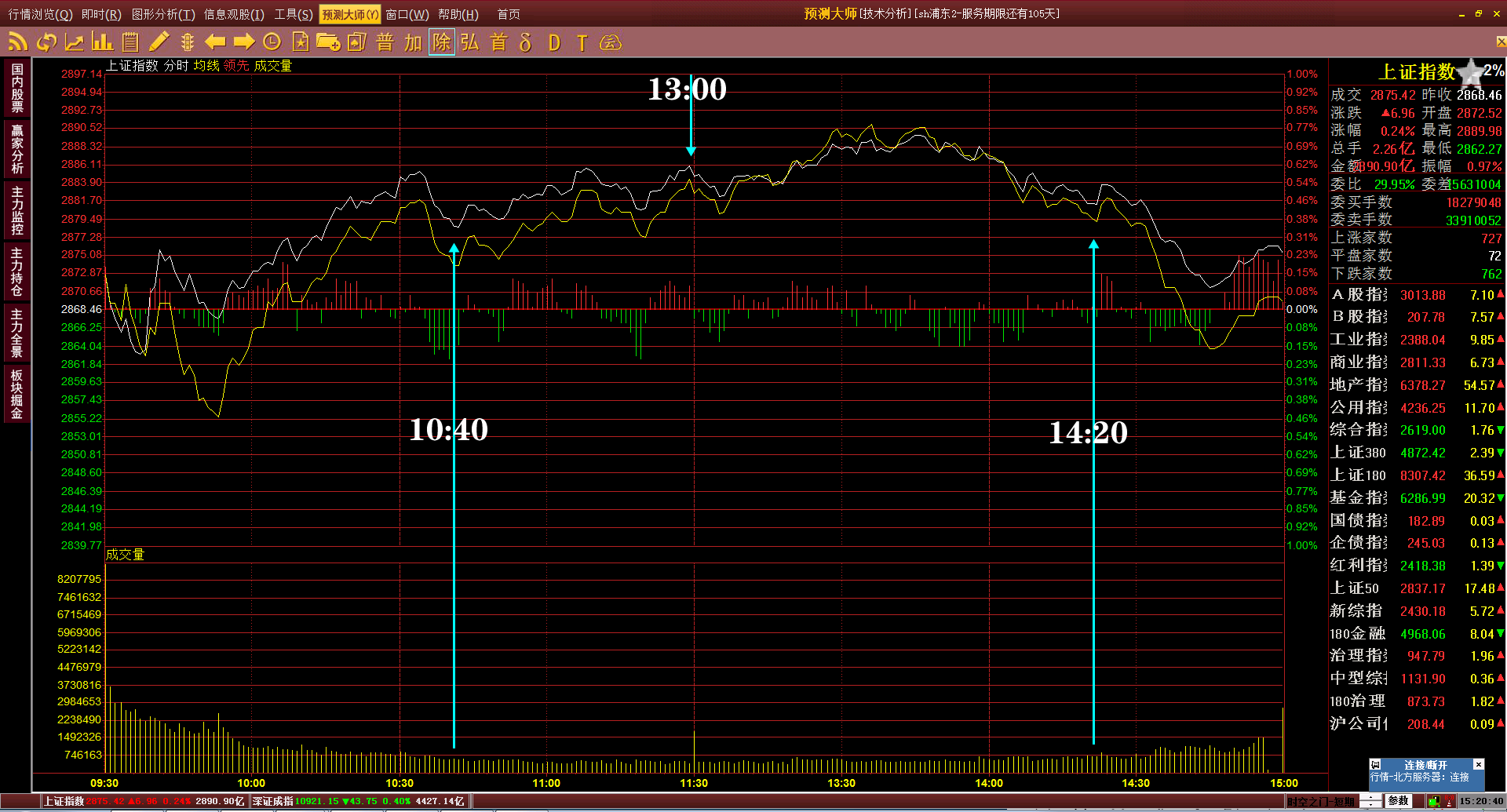This screenshot has height=812, width=1507.
Task: Click the refresh data icon
Action: (x=46, y=42)
